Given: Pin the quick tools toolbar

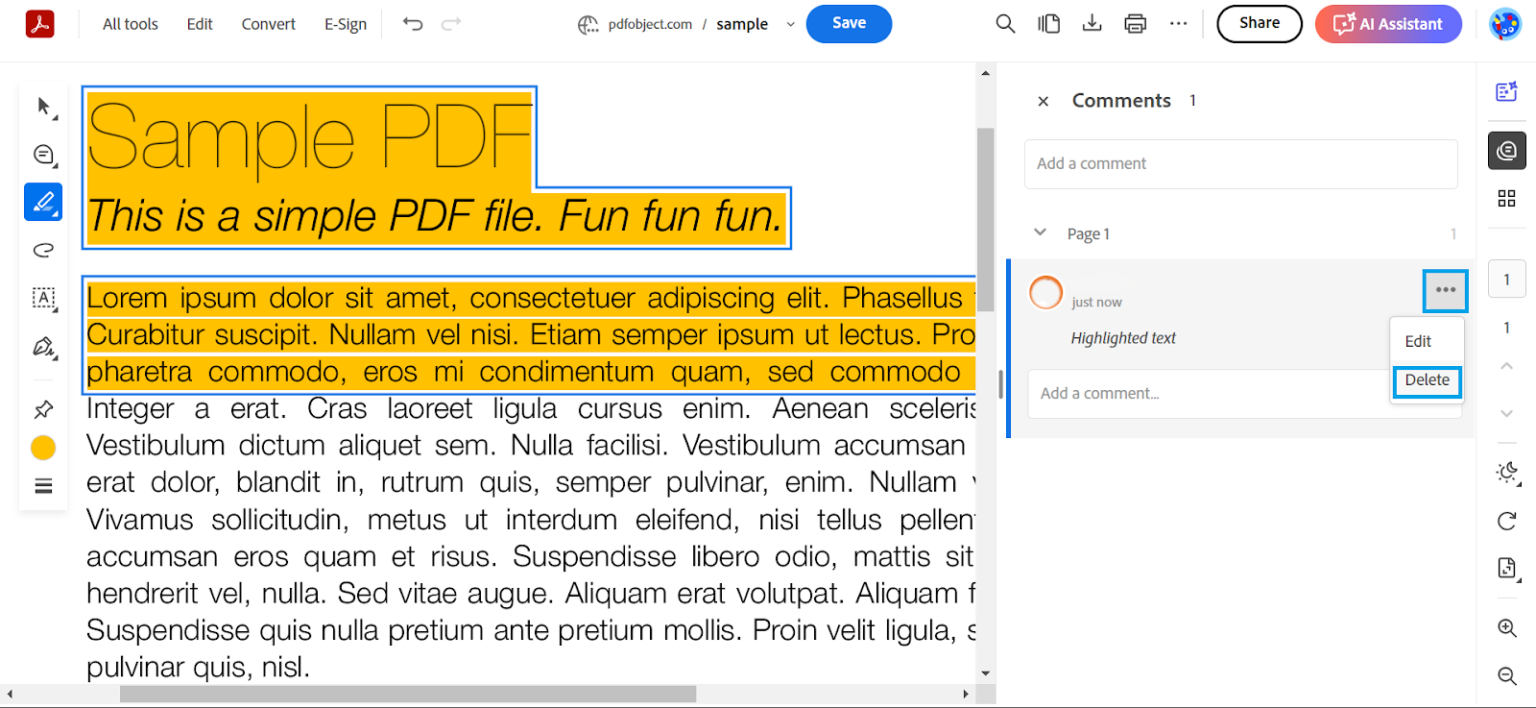Looking at the screenshot, I should (43, 409).
